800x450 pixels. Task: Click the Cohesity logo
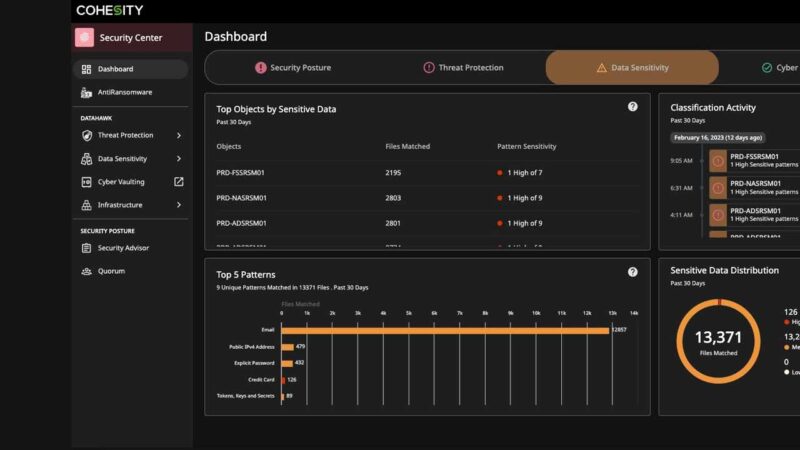109,10
